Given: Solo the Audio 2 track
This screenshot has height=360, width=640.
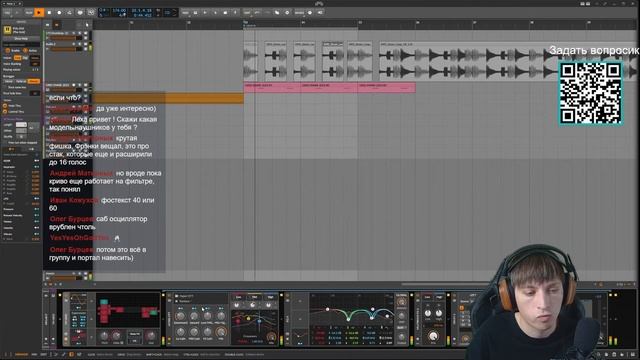Looking at the screenshot, I should (80, 44).
